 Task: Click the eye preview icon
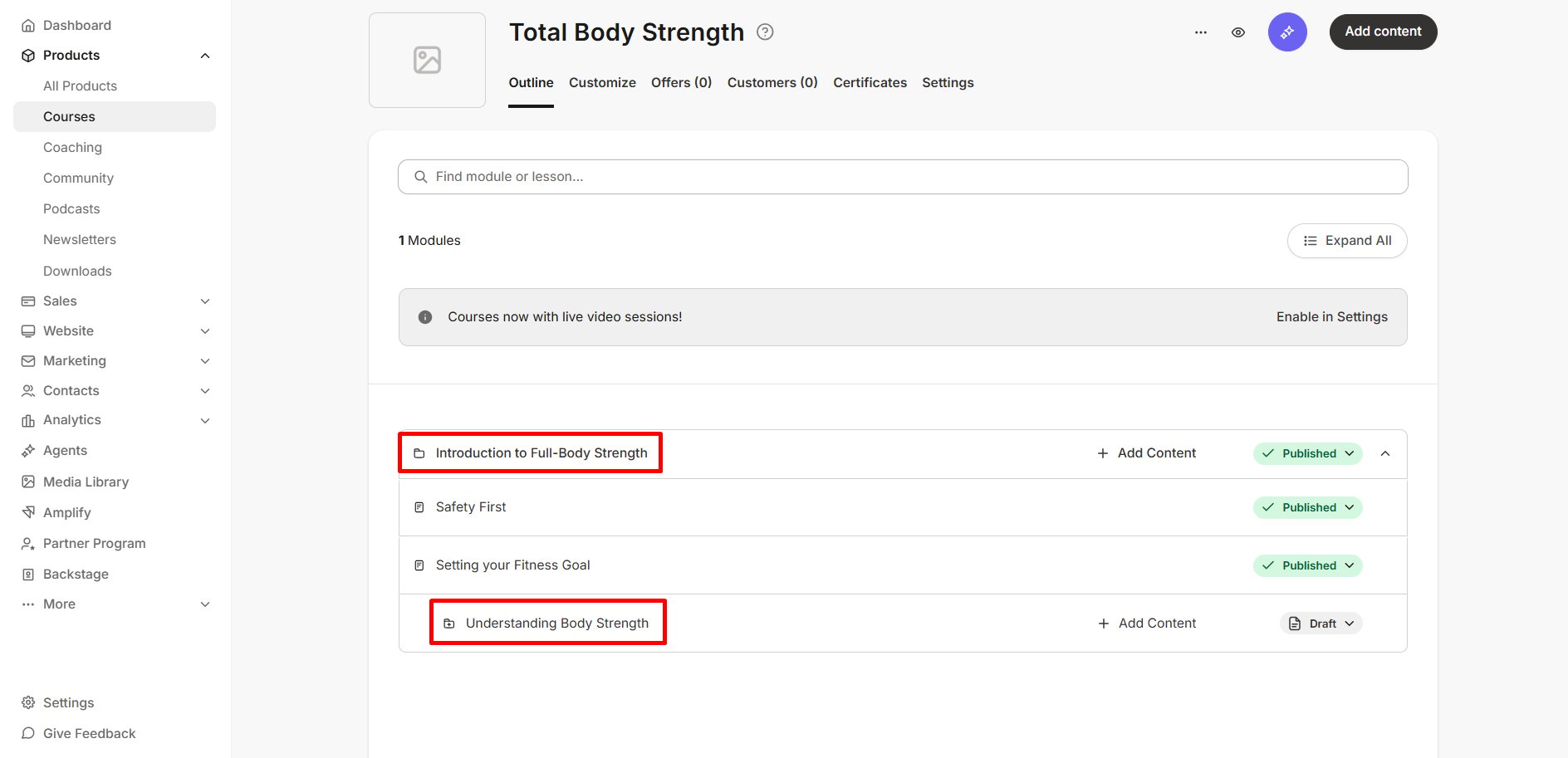click(x=1238, y=32)
